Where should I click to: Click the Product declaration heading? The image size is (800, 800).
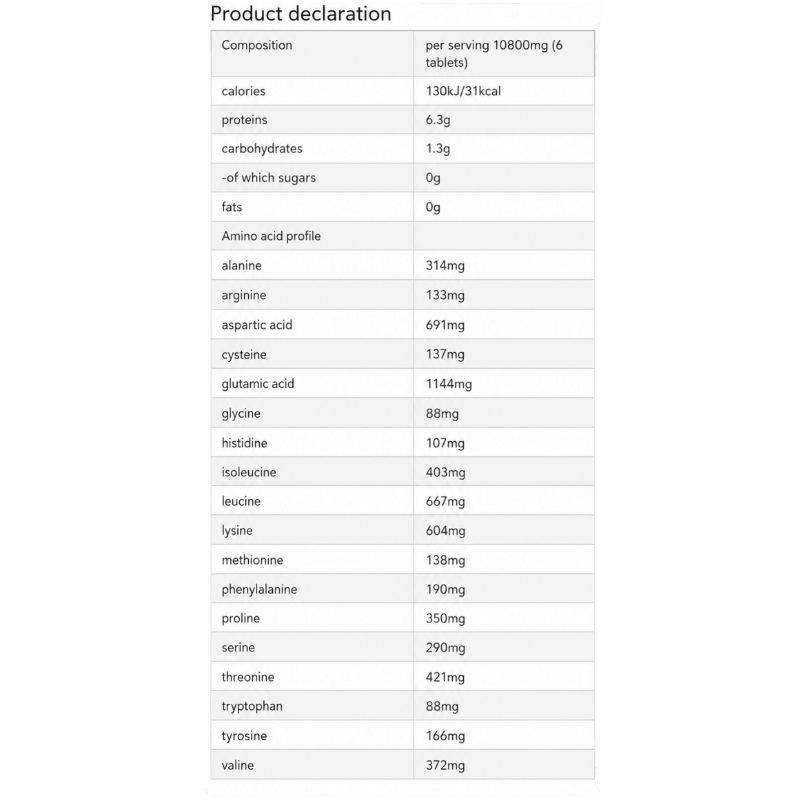[x=301, y=14]
